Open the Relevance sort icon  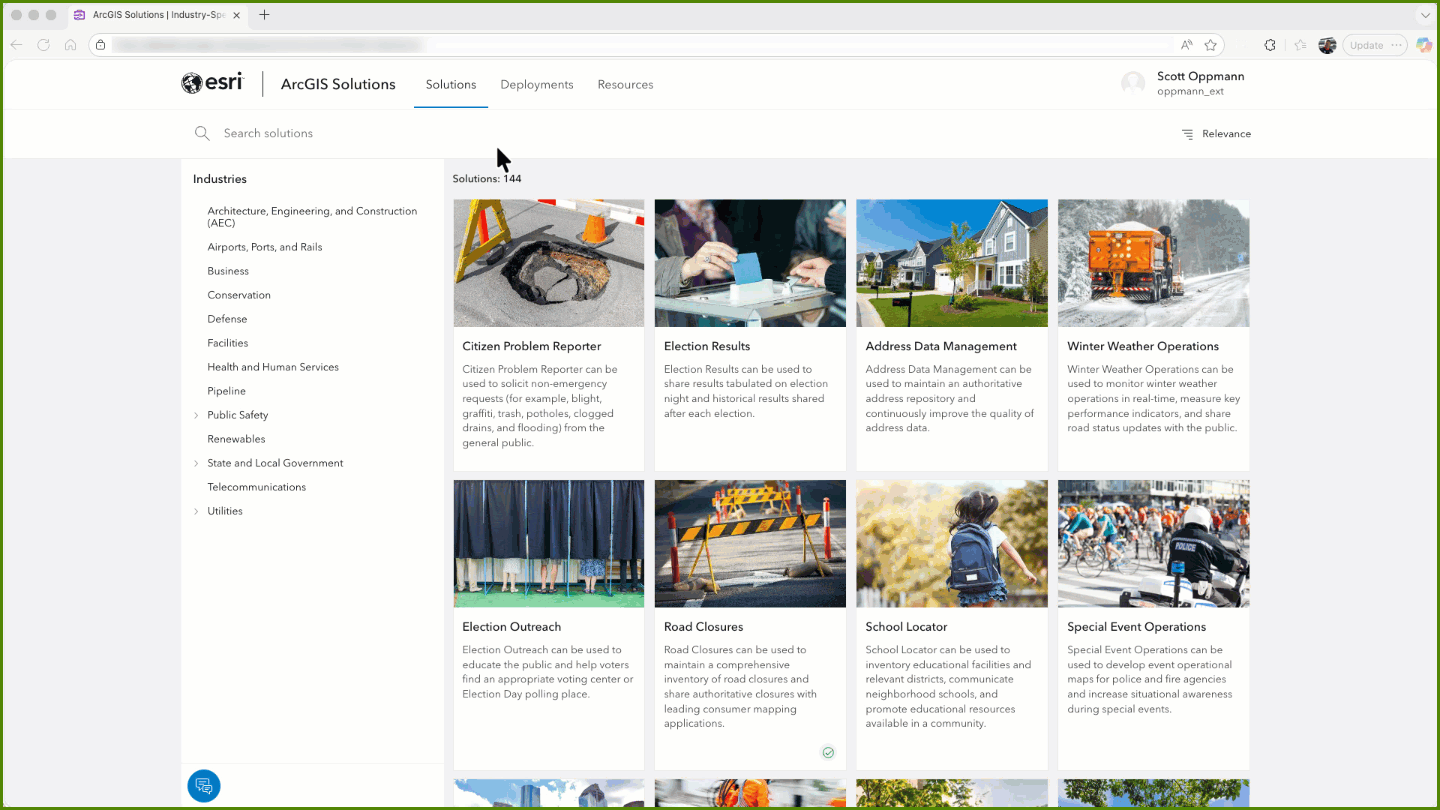[x=1188, y=134]
